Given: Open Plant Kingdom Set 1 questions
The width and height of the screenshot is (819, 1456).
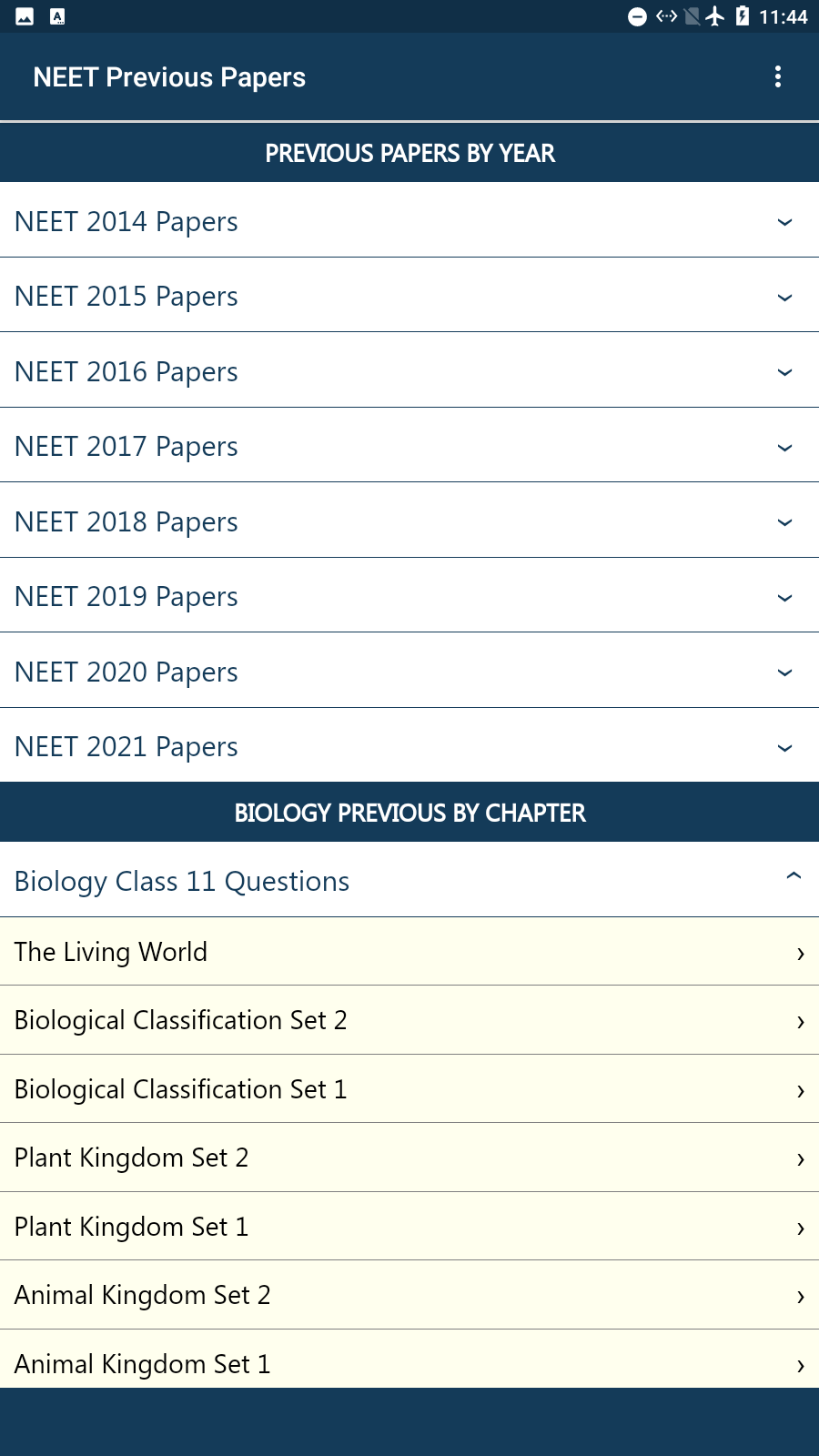Looking at the screenshot, I should point(409,1227).
